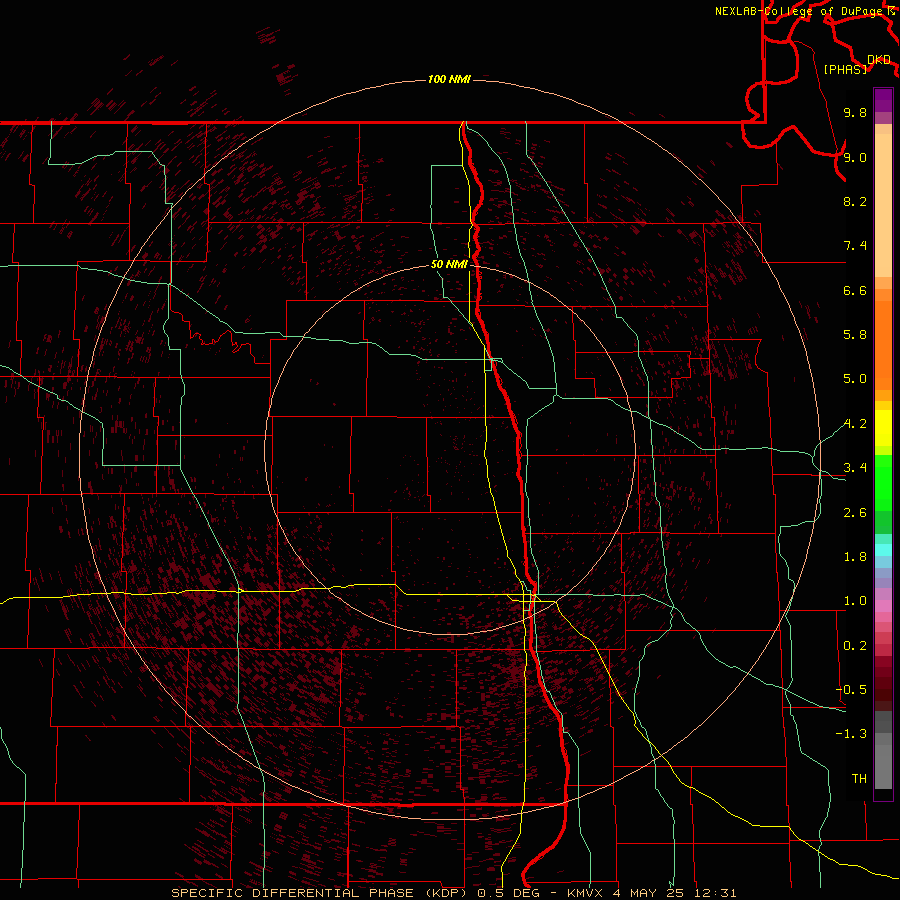Screen dimensions: 900x900
Task: Select the 4.2 scale value
Action: [x=855, y=424]
